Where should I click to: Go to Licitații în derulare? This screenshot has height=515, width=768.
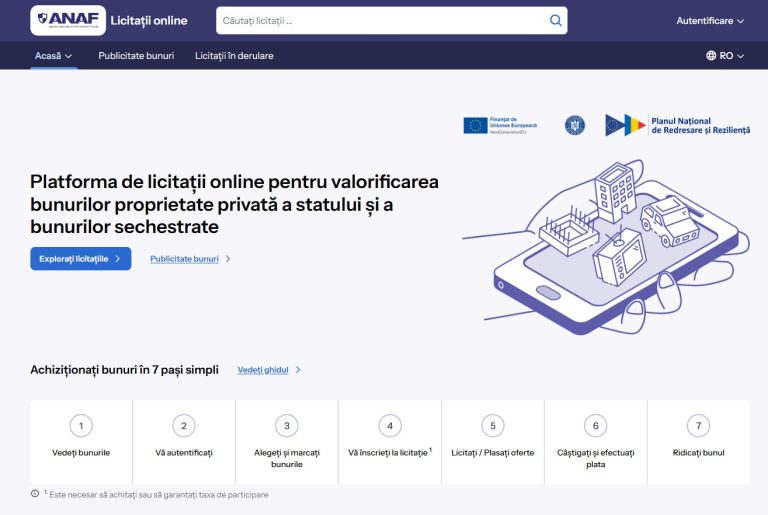click(234, 56)
